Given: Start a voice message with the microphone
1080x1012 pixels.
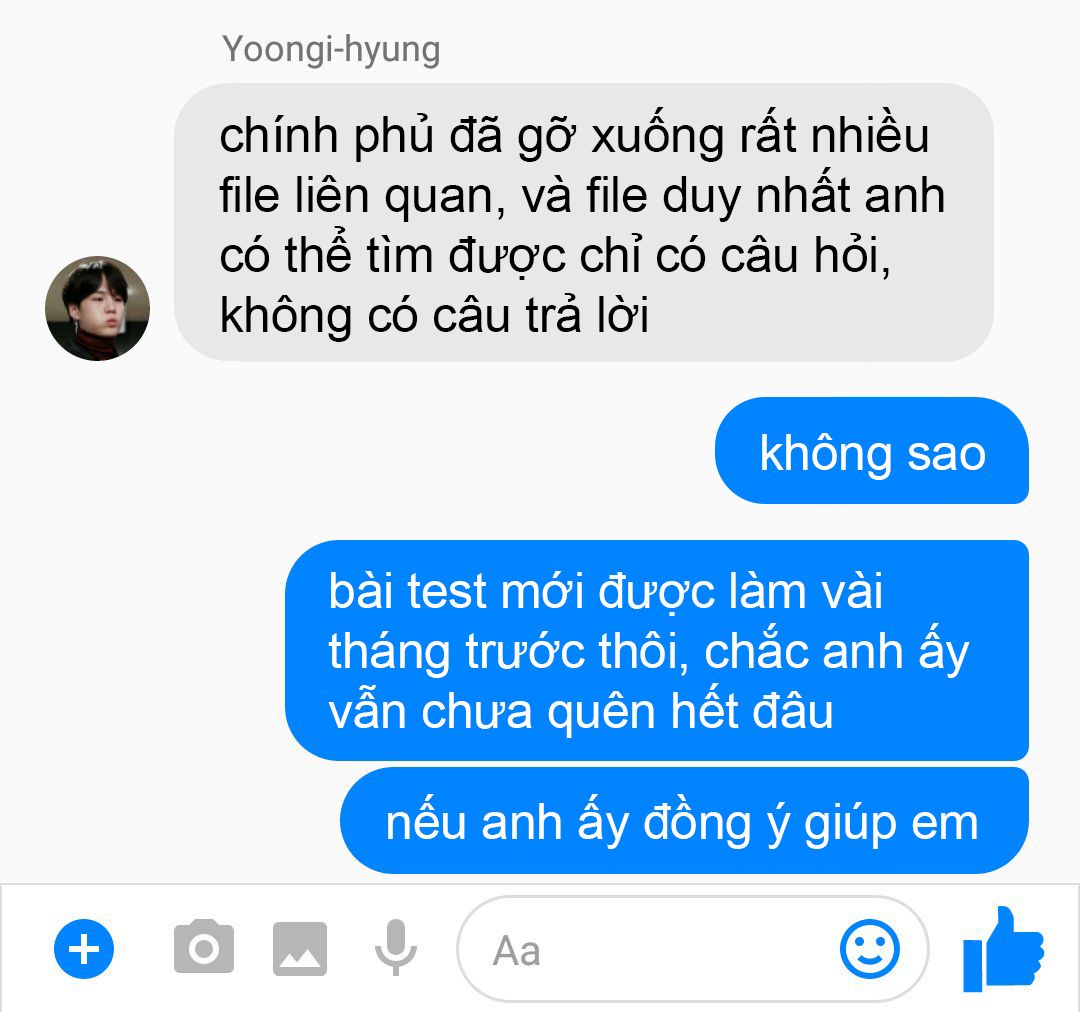Looking at the screenshot, I should pyautogui.click(x=395, y=947).
